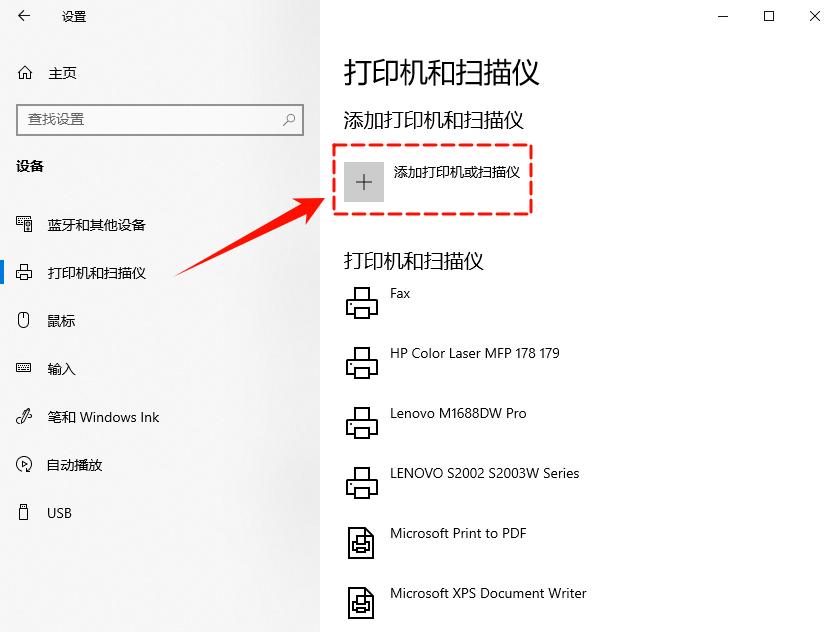838x632 pixels.
Task: Click the plus icon to add printer
Action: tap(364, 182)
